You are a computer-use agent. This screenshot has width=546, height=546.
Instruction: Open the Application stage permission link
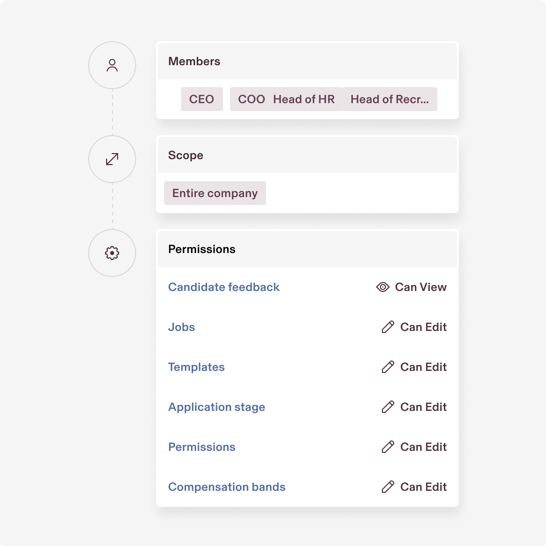point(217,407)
